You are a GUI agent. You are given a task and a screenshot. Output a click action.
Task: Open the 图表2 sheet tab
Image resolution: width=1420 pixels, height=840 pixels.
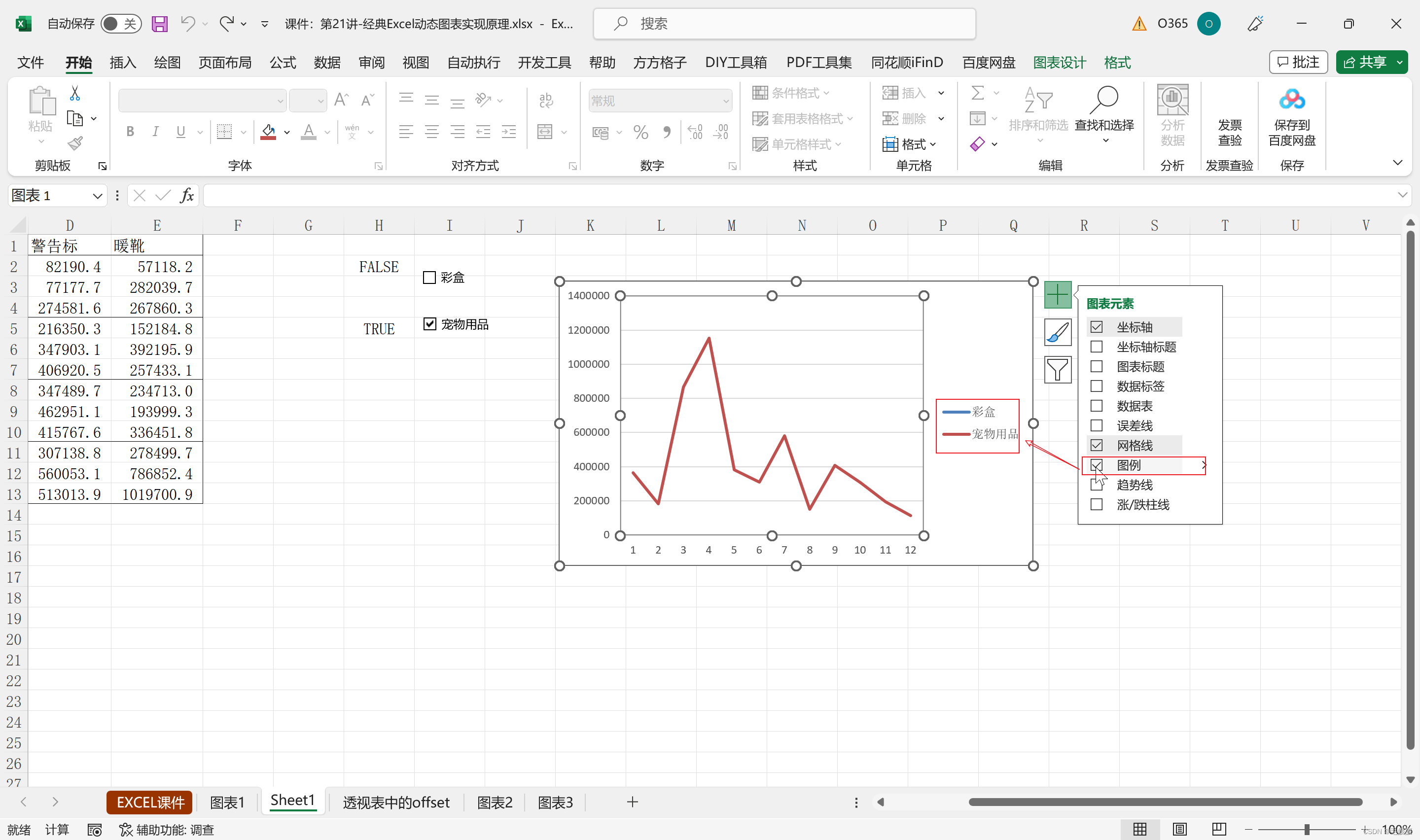click(495, 802)
